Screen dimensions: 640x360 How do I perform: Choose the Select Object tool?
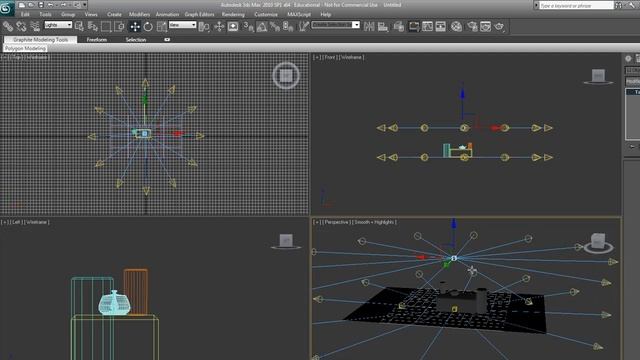[x=79, y=27]
